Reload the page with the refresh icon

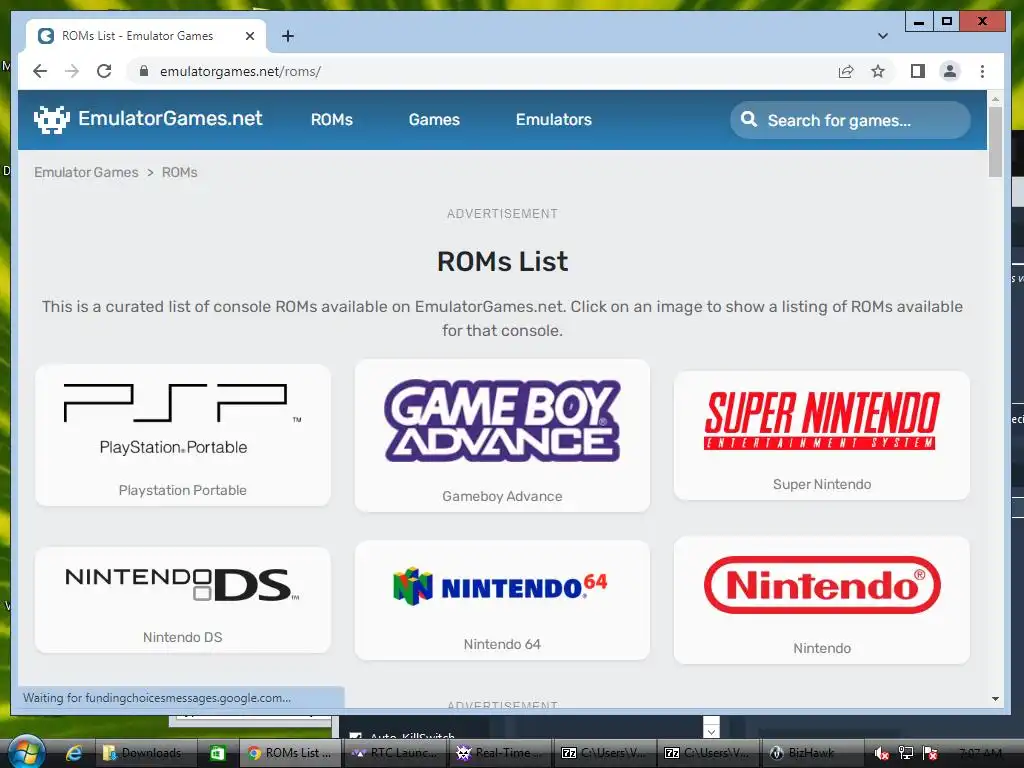click(104, 71)
